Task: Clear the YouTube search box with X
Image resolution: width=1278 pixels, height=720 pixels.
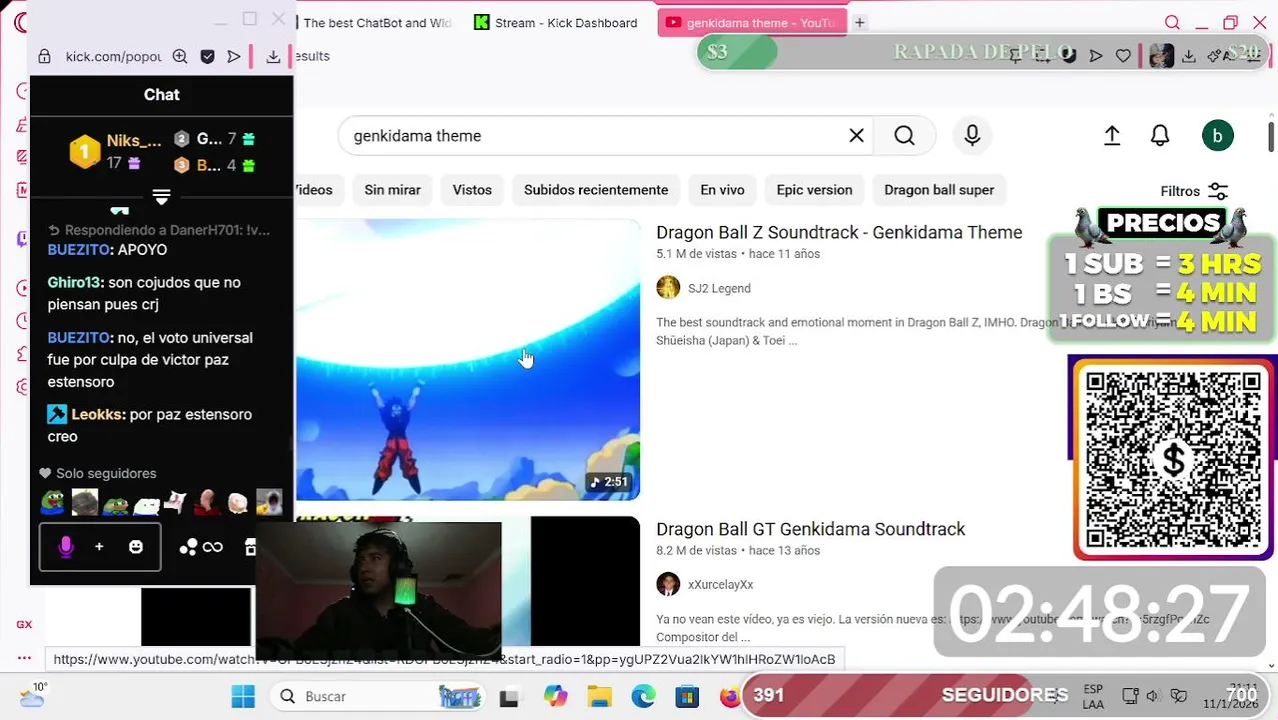Action: 856,136
